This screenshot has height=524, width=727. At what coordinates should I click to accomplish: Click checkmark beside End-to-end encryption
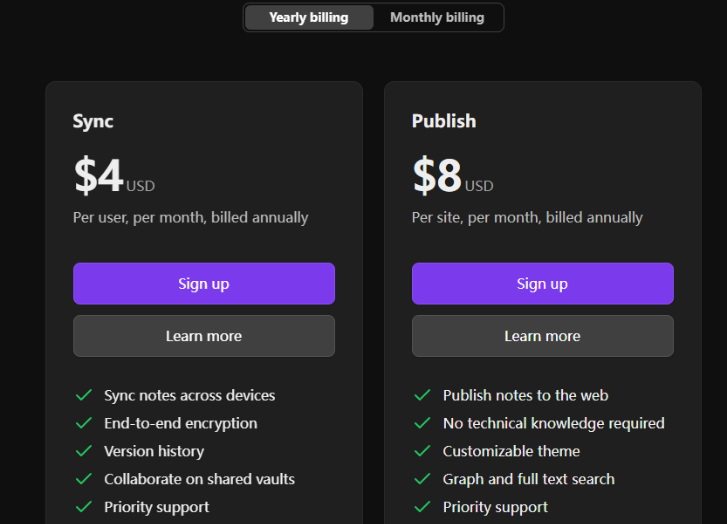pos(84,423)
